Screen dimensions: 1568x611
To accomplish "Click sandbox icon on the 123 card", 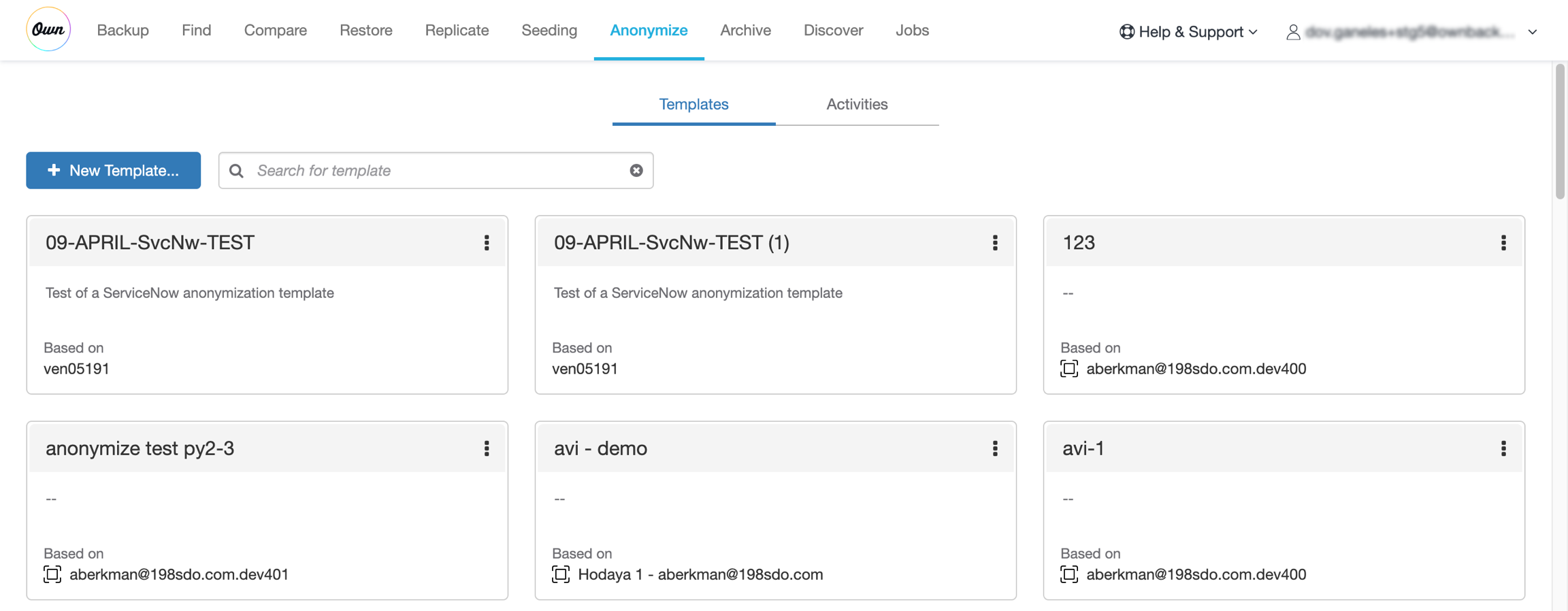I will click(x=1069, y=369).
